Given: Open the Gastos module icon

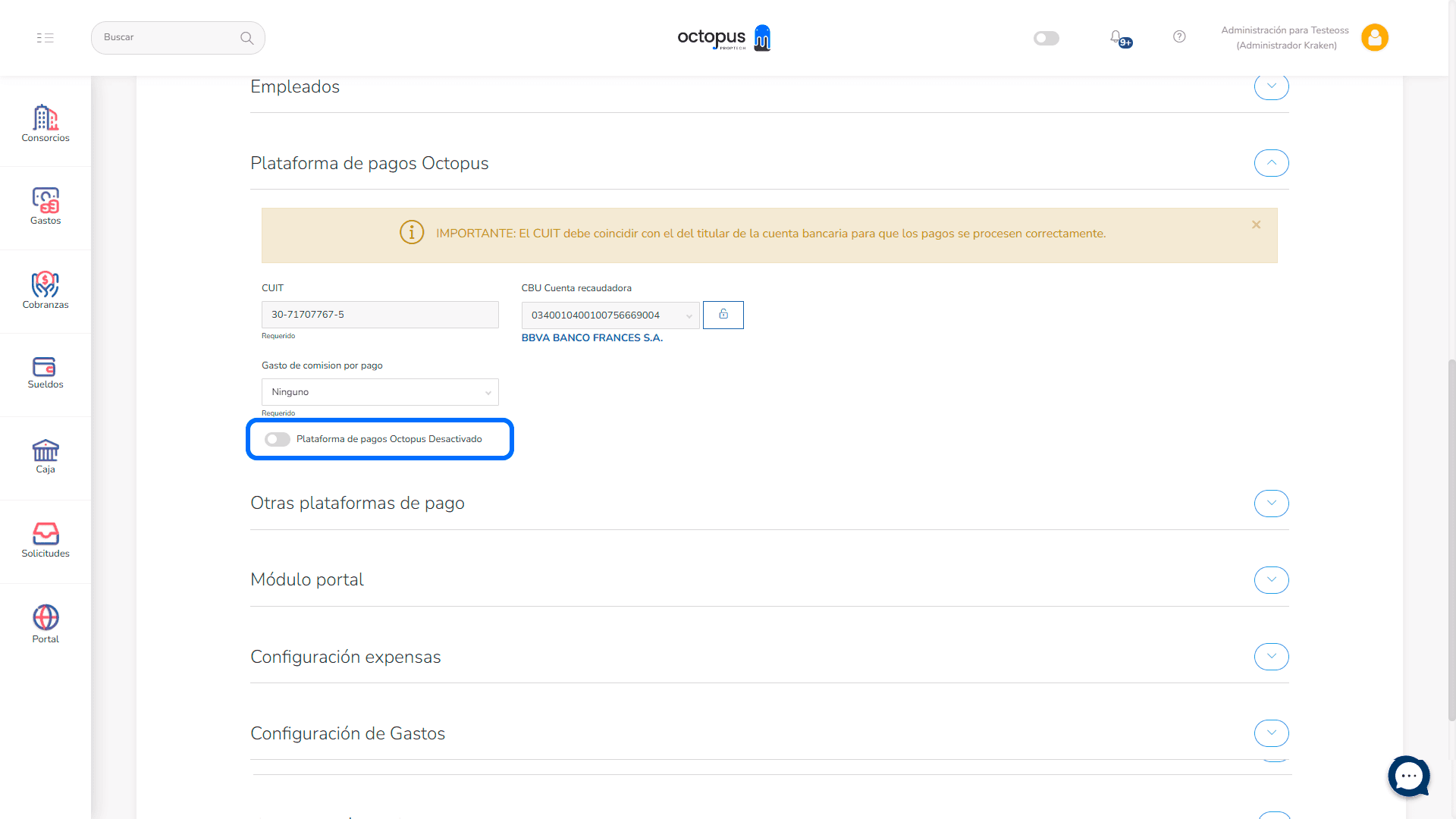Looking at the screenshot, I should [45, 206].
